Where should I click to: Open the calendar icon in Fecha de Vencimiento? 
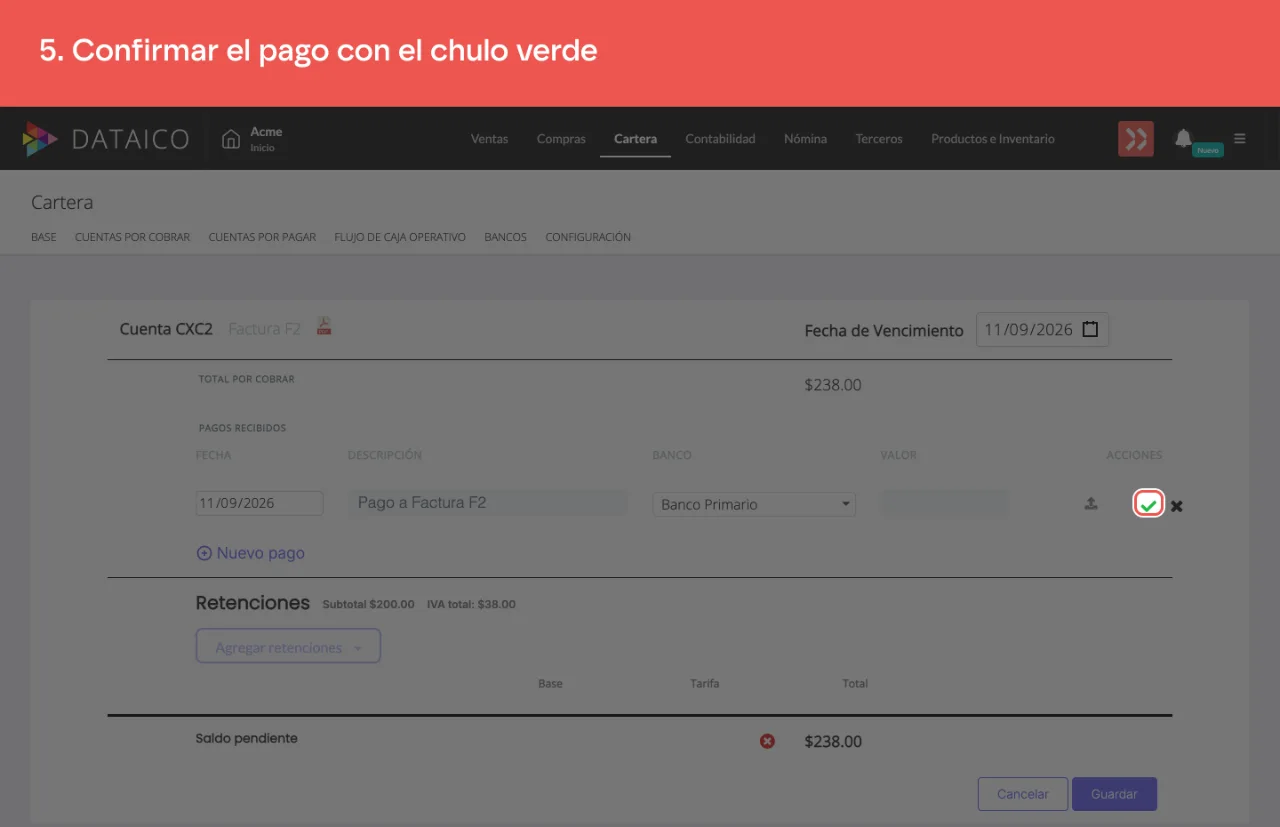coord(1090,329)
